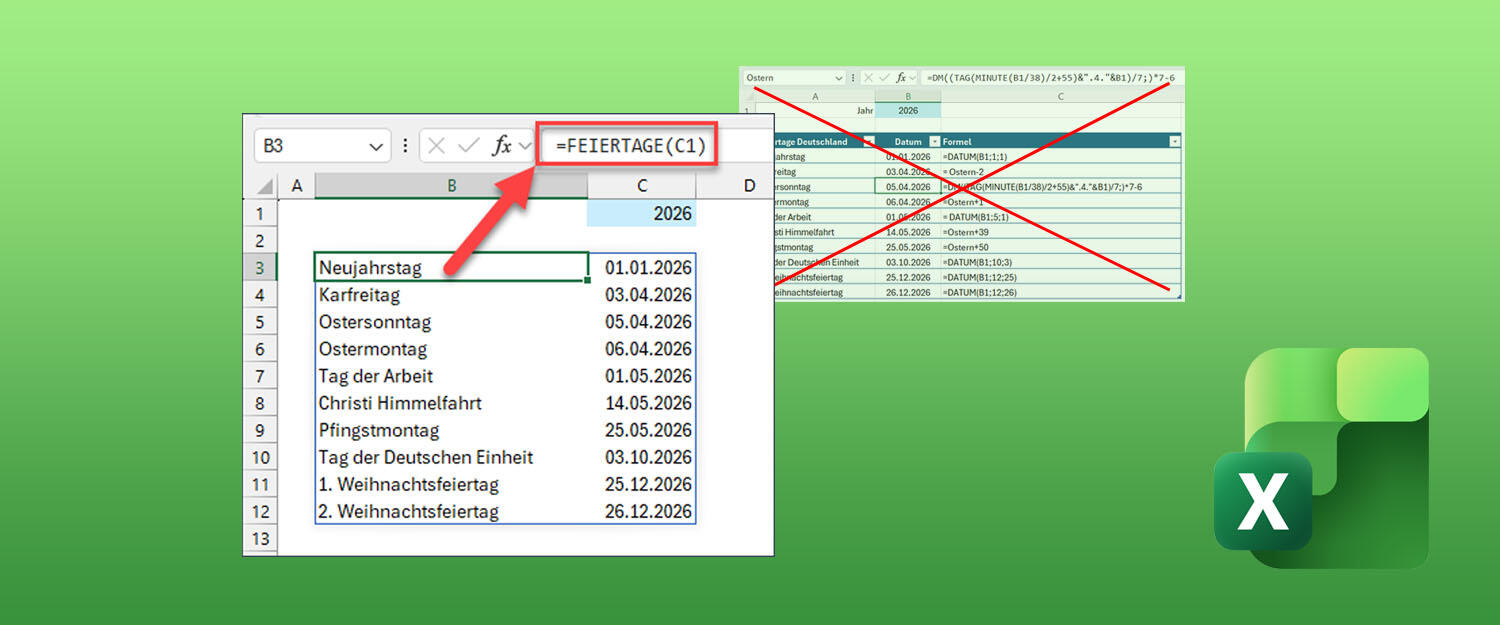Open the Datum column filter dropdown
The image size is (1500, 625).
point(935,141)
